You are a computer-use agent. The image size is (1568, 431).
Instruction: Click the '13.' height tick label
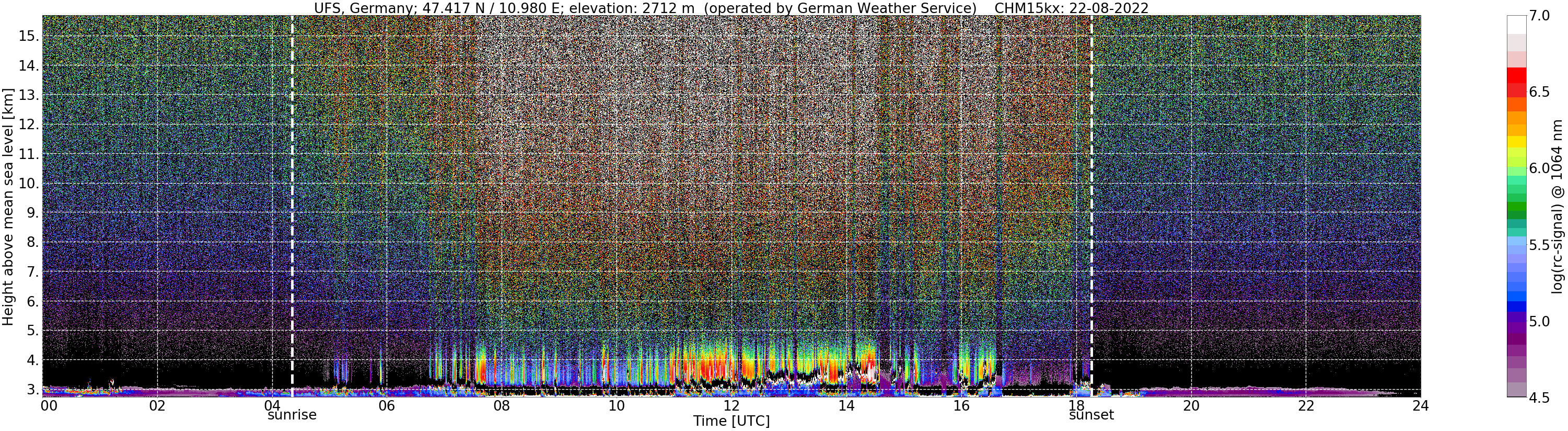click(x=28, y=95)
